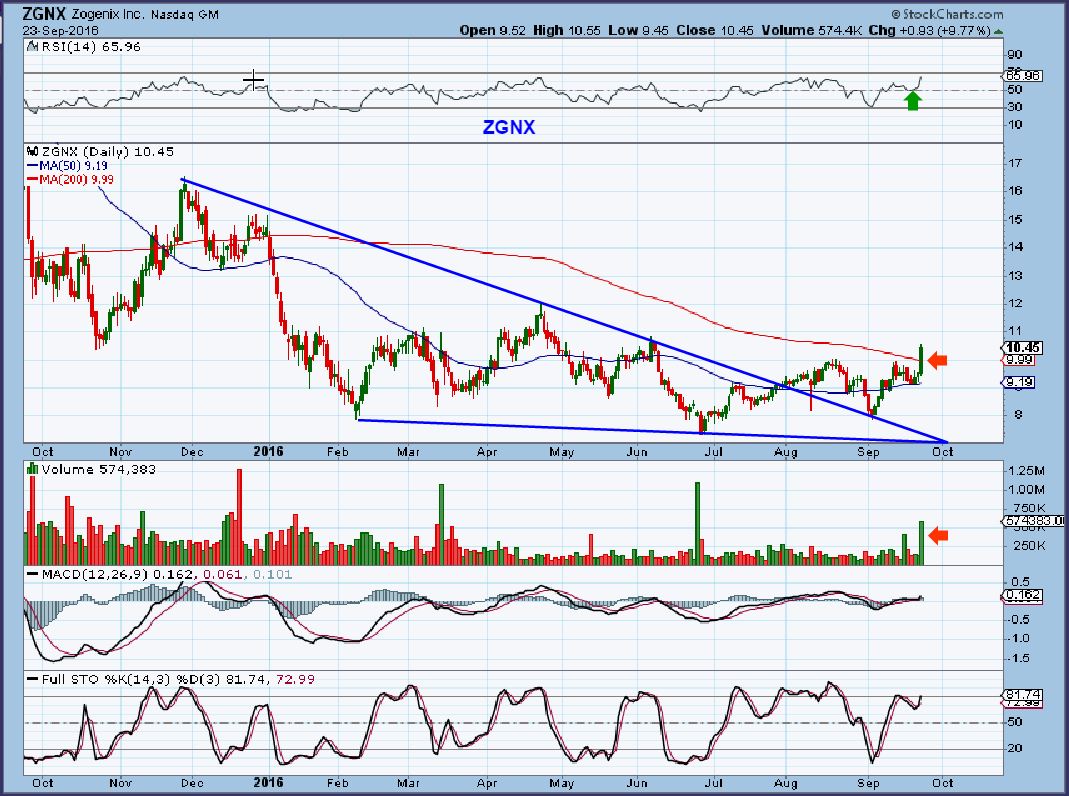
Task: Click the 17 mark on the price axis
Action: (1015, 163)
